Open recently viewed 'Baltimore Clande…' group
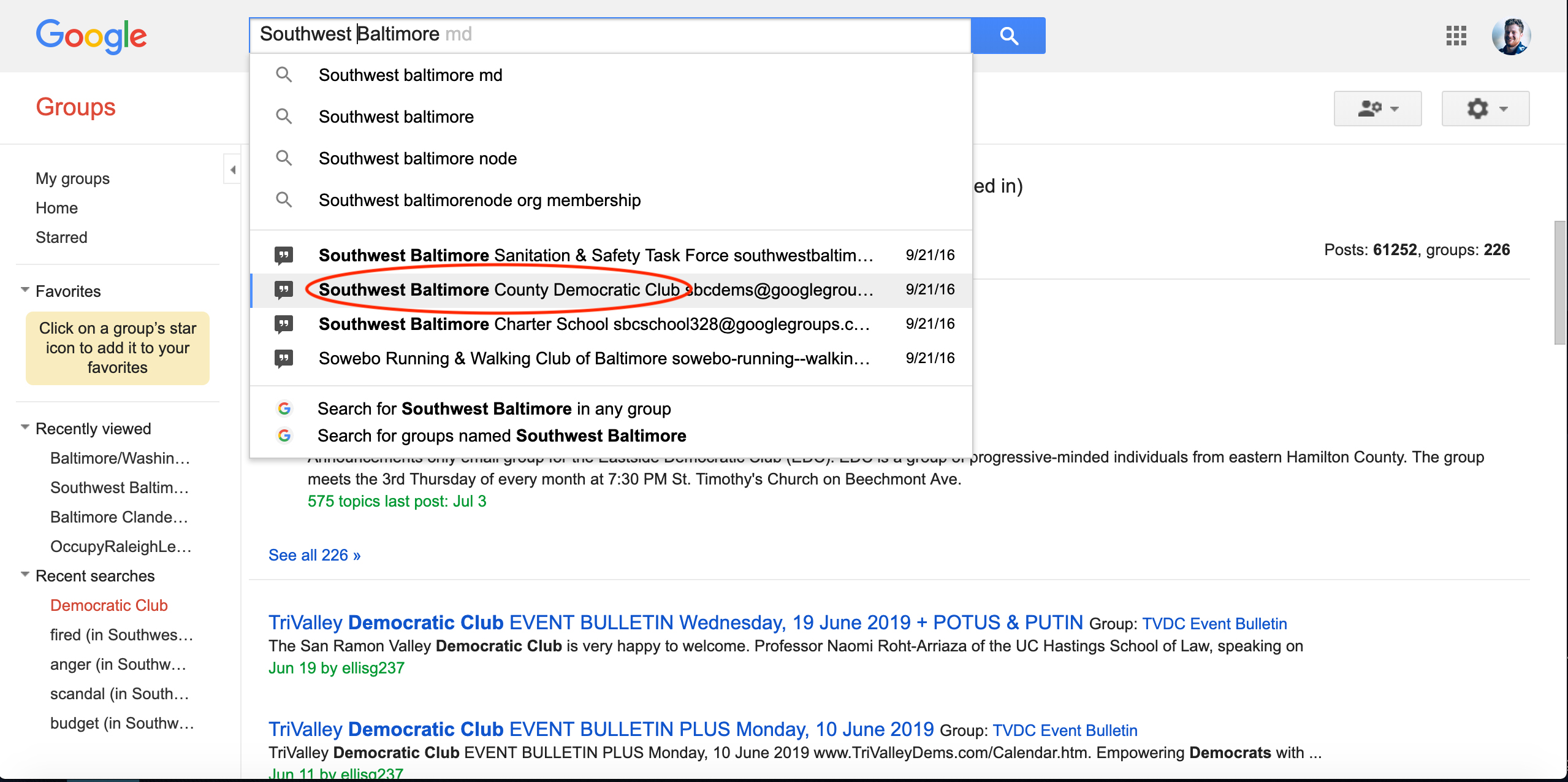Viewport: 1568px width, 782px height. pyautogui.click(x=119, y=517)
